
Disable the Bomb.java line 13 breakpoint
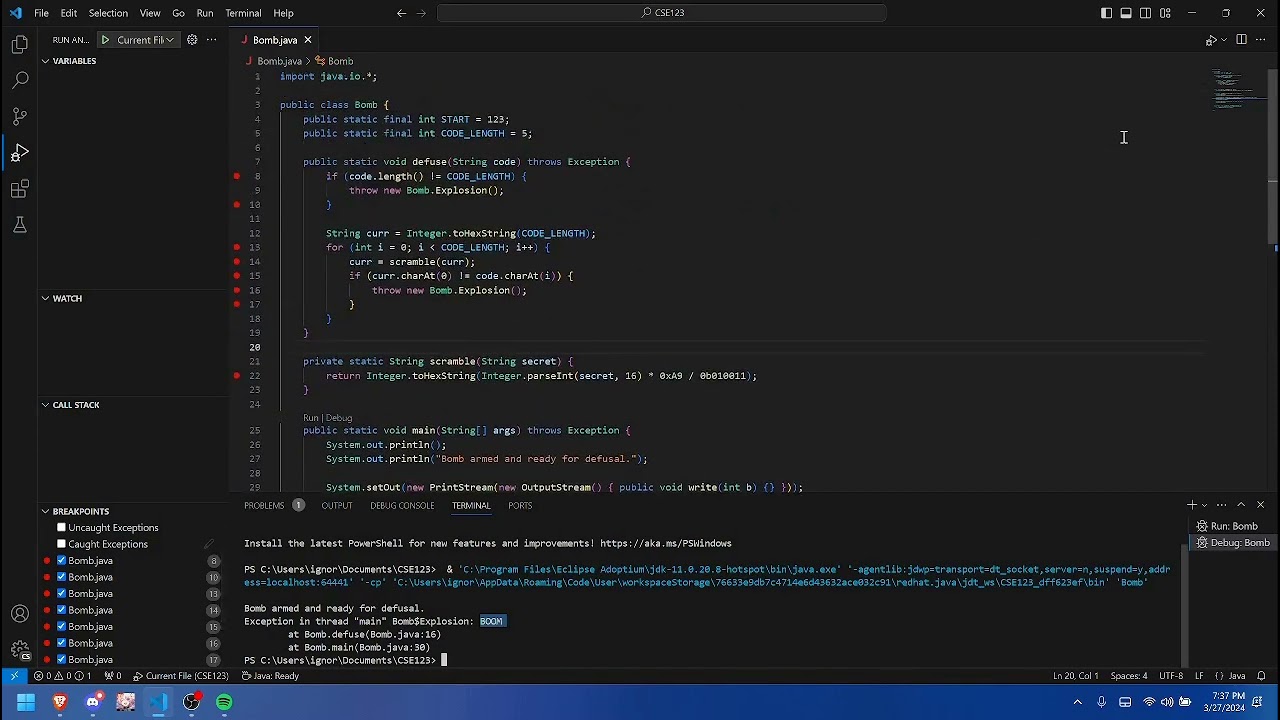tap(61, 594)
